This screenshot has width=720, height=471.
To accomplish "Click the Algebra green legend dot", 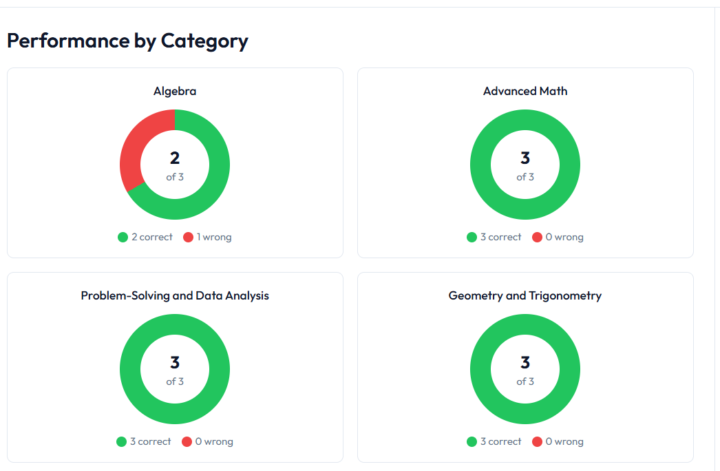I will (x=122, y=237).
